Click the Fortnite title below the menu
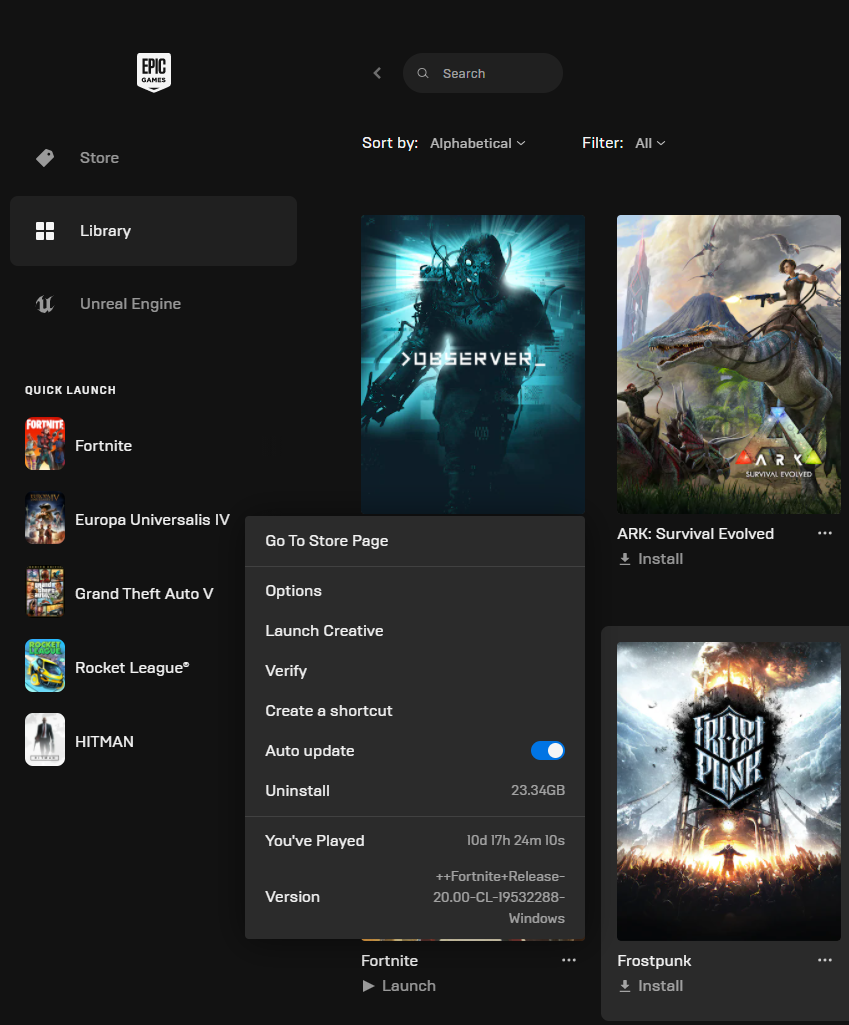Screen dimensions: 849x1025 390,961
